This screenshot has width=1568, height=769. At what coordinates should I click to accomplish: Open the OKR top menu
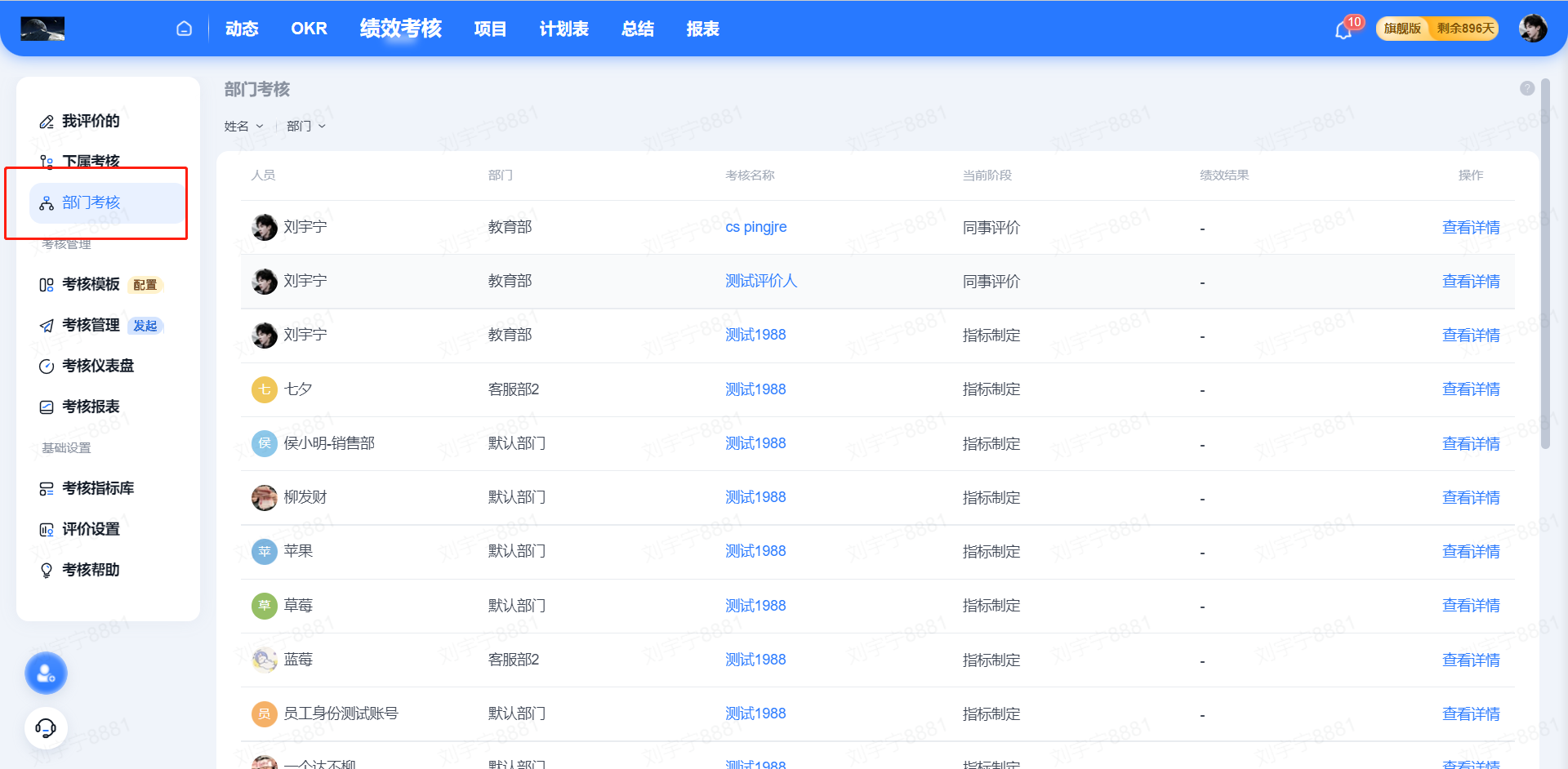[x=309, y=29]
